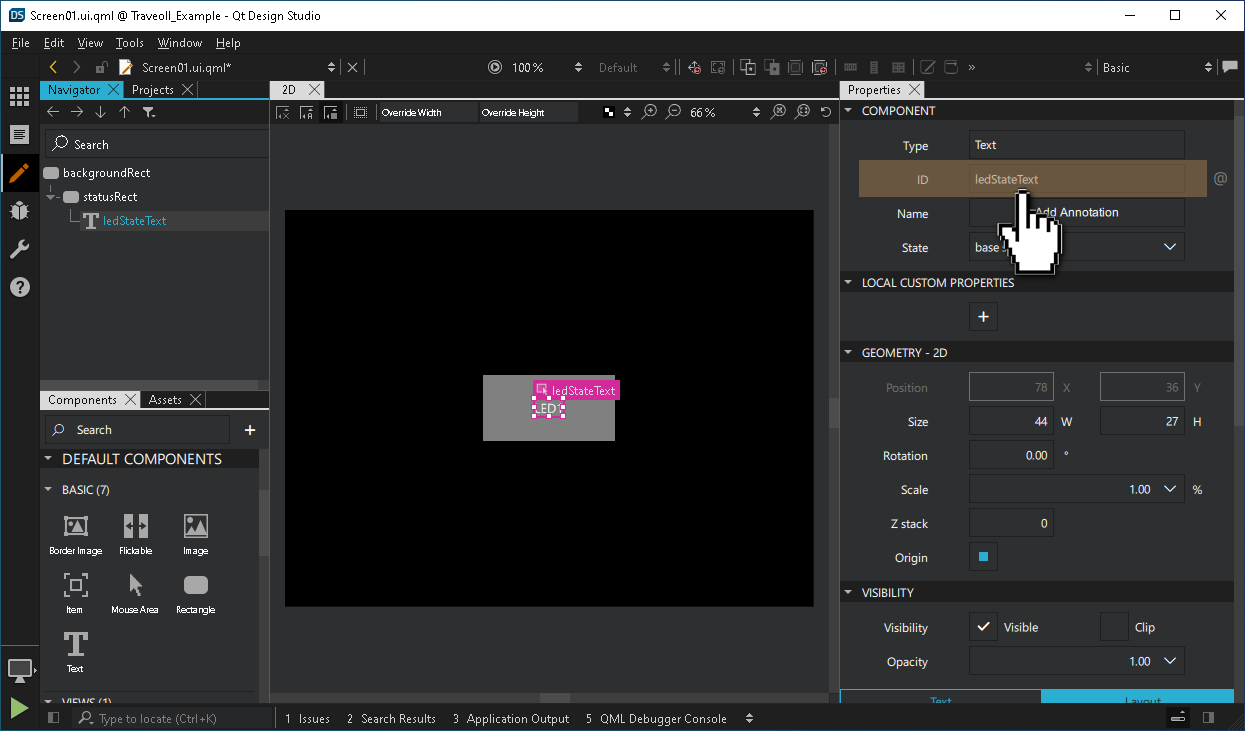The width and height of the screenshot is (1245, 731).
Task: Open the Opacity dropdown
Action: (x=1169, y=661)
